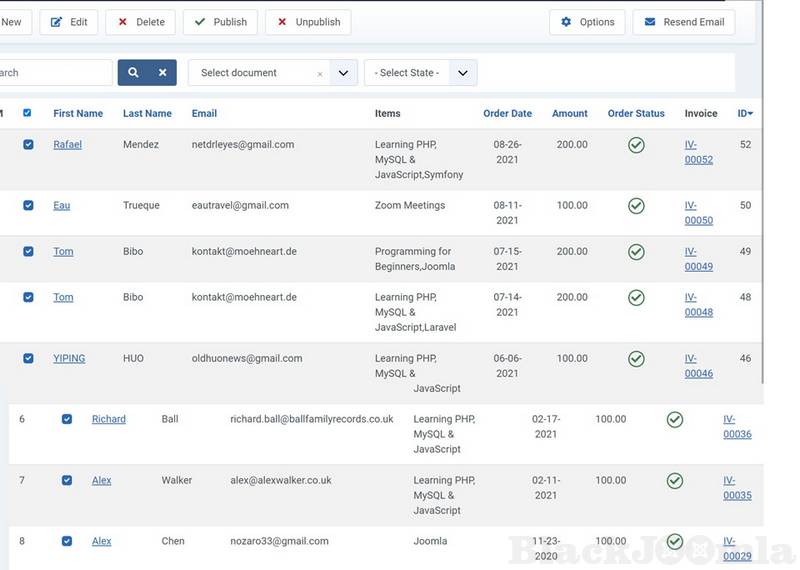Sort table by Order Date column
Screen dimensions: 800x570
tap(507, 114)
